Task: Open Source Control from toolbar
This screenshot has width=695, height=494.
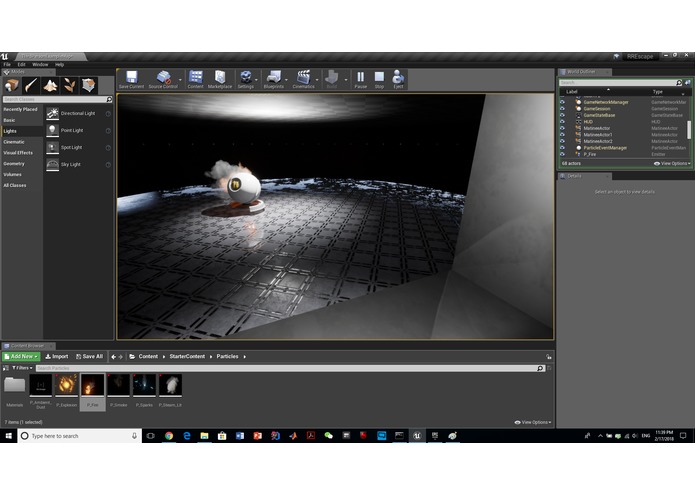Action: 163,80
